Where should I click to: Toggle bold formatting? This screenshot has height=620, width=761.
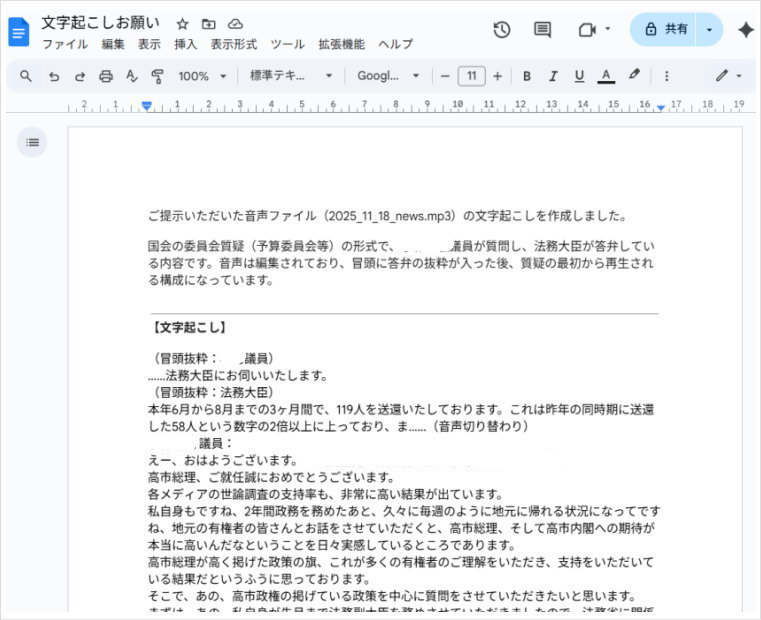(x=526, y=76)
